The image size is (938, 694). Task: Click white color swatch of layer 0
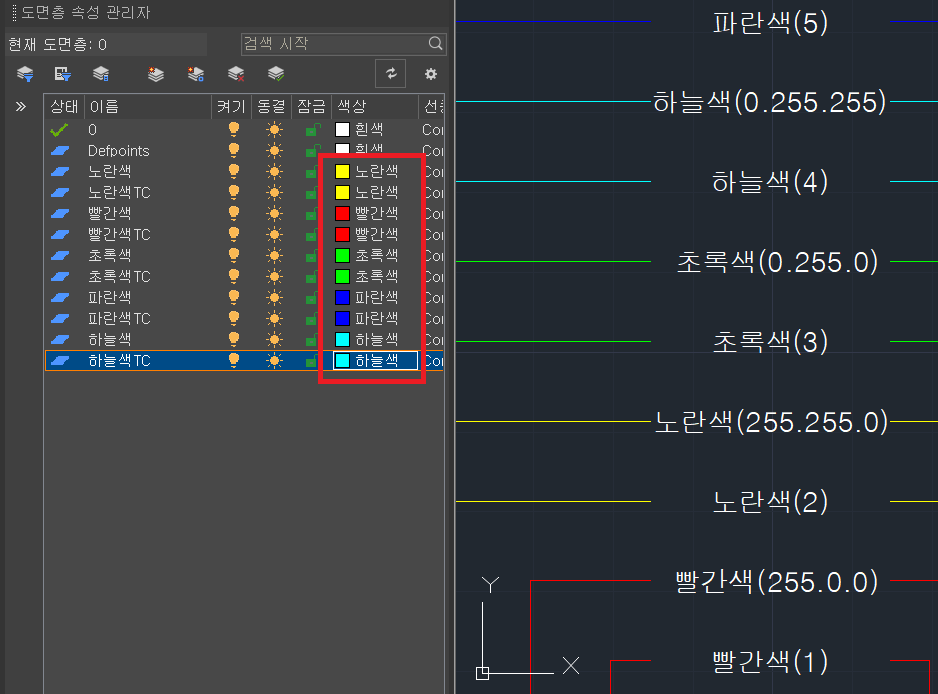pos(342,129)
